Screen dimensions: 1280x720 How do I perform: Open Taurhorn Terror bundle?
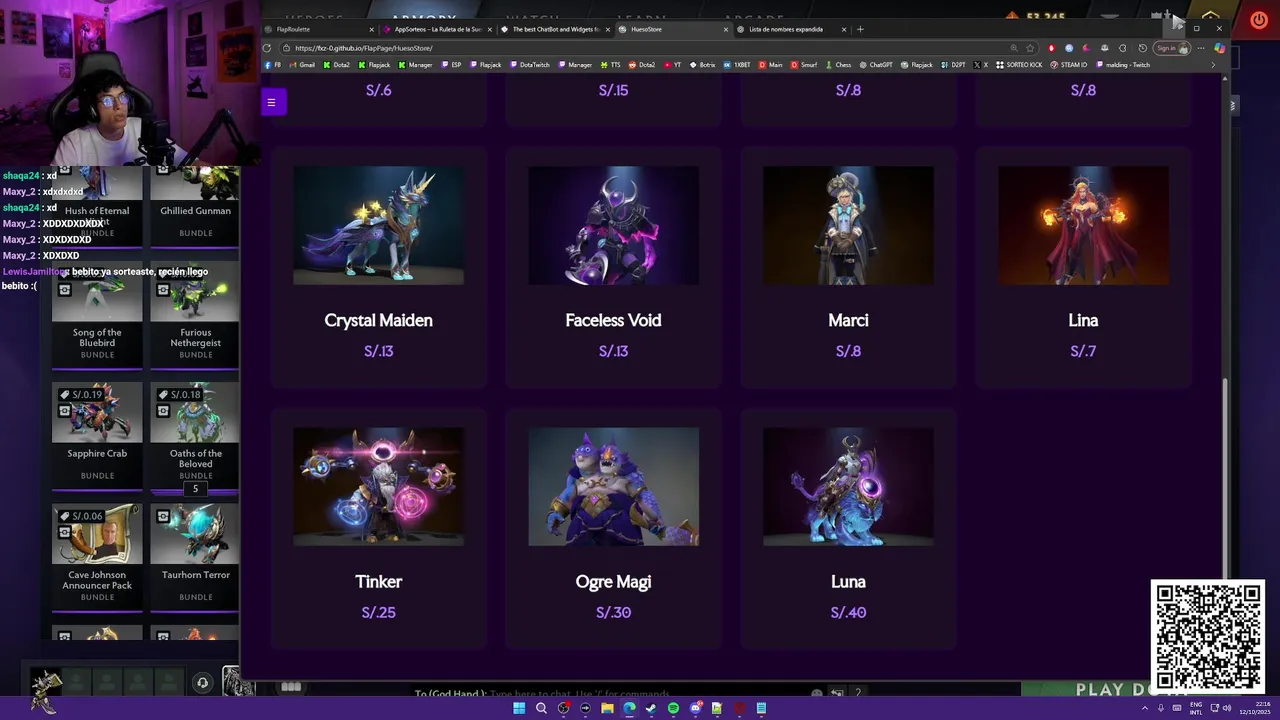coord(195,556)
